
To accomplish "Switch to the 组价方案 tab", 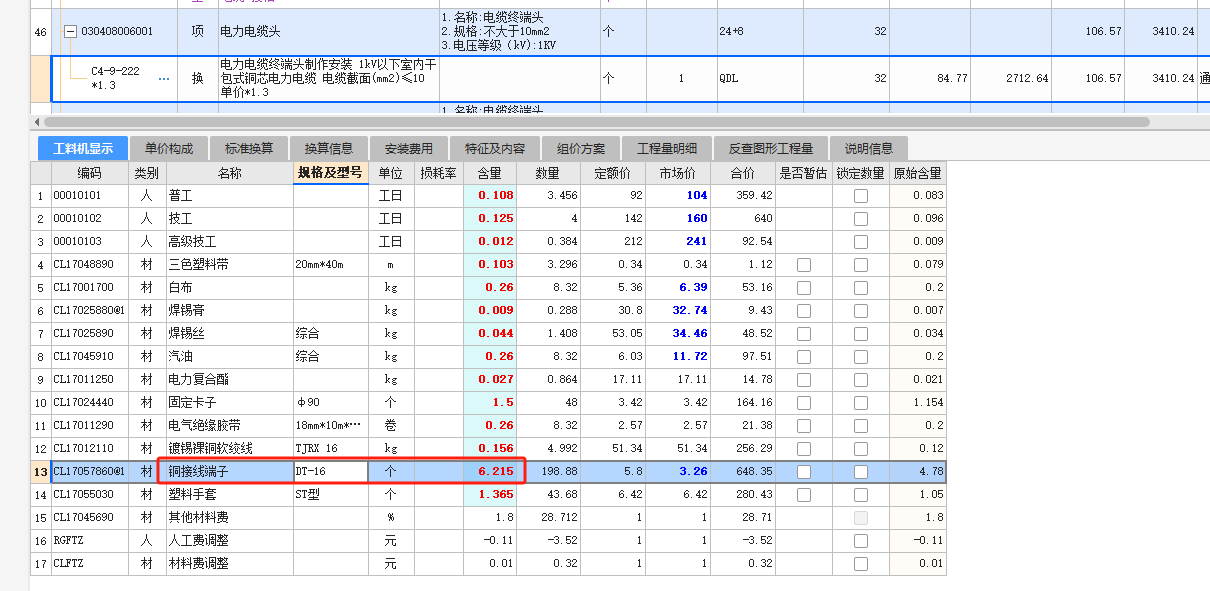I will pos(581,149).
